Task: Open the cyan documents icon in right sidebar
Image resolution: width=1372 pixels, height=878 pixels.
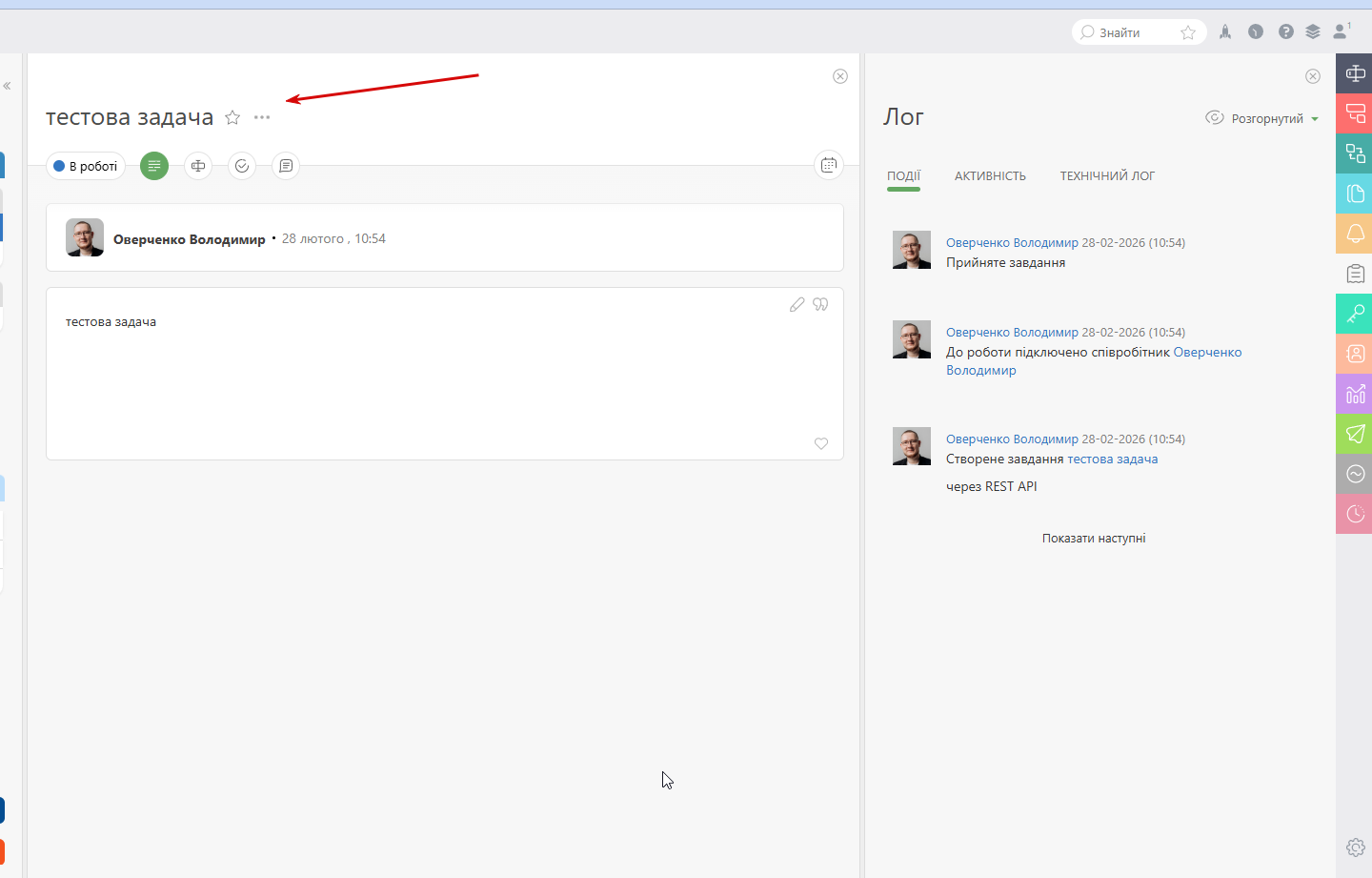Action: 1354,194
